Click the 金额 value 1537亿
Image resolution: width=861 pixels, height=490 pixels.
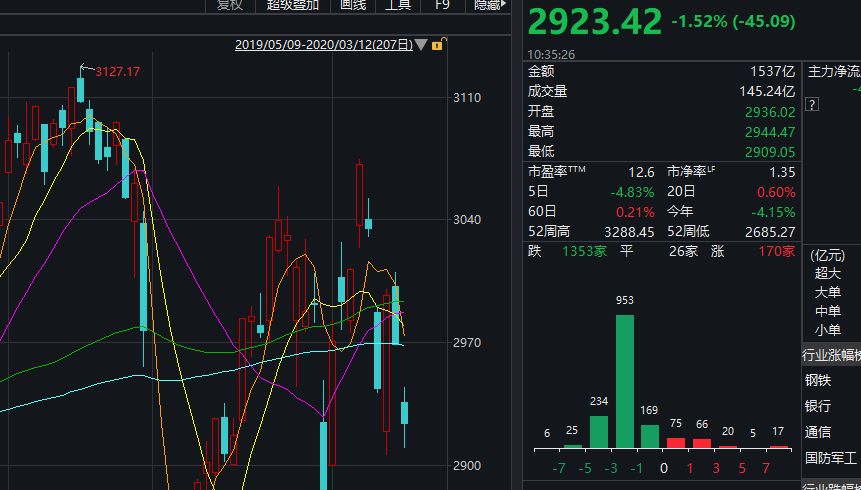pos(773,71)
